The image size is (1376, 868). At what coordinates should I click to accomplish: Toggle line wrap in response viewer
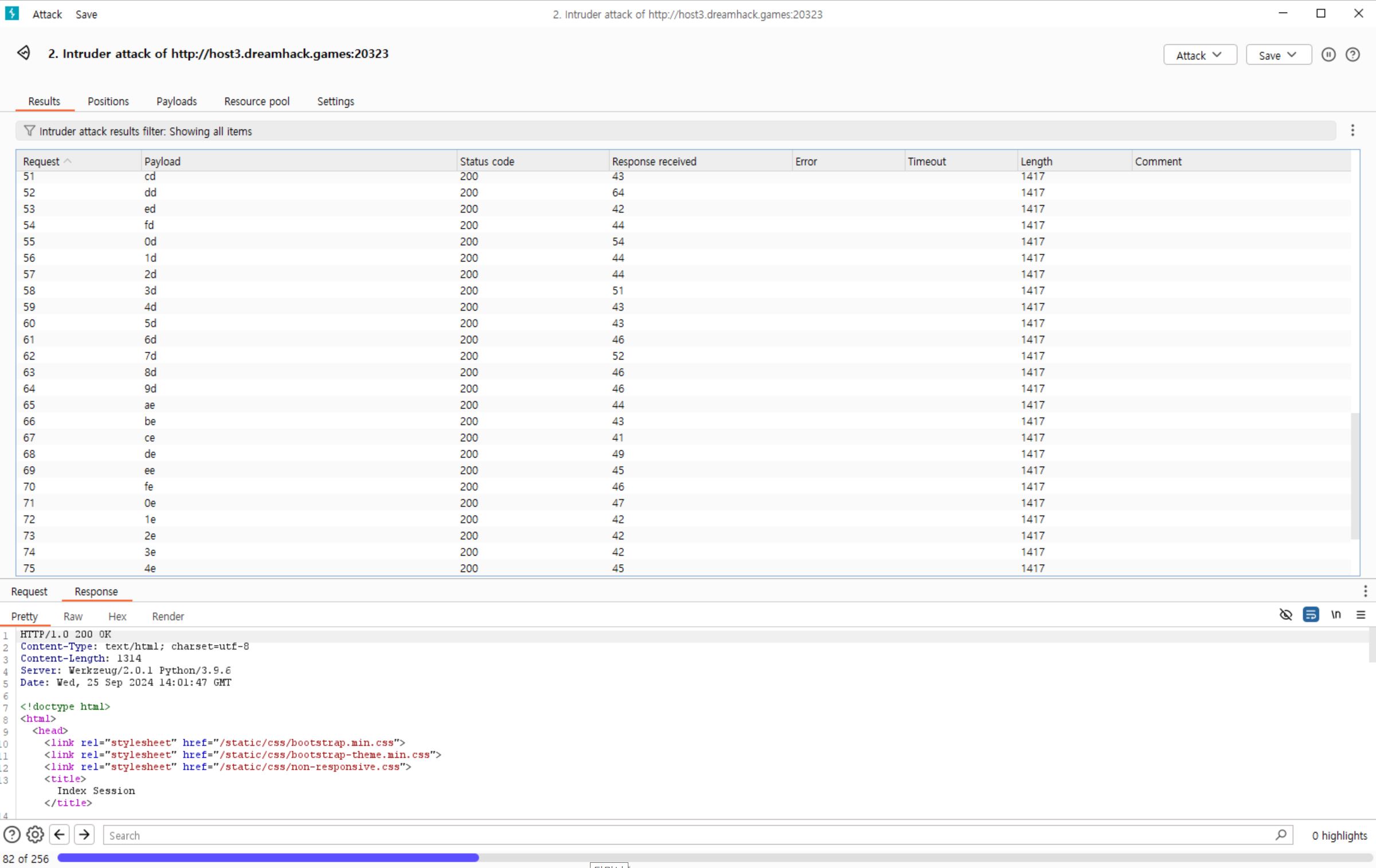point(1311,615)
